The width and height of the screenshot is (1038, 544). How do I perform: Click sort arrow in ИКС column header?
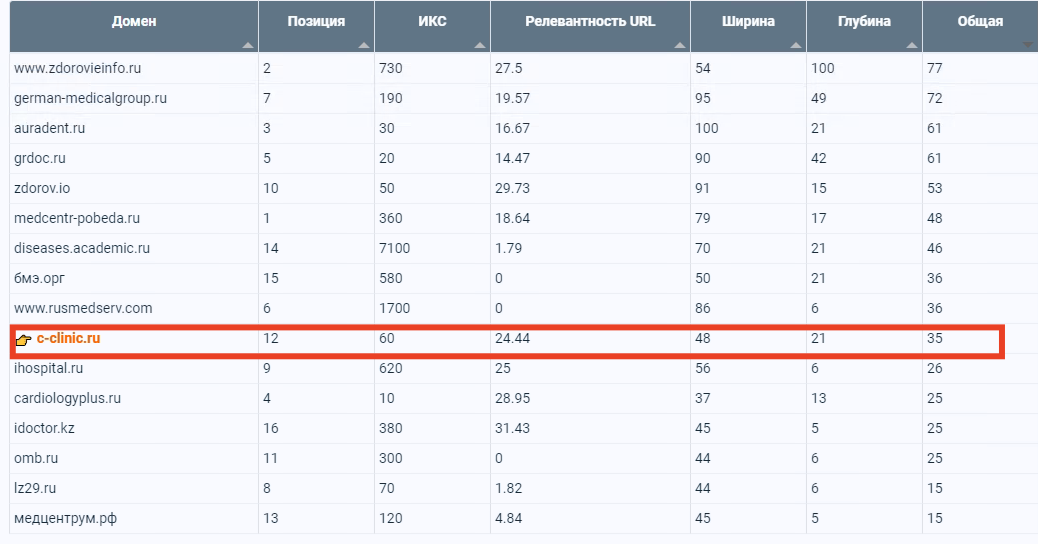480,45
